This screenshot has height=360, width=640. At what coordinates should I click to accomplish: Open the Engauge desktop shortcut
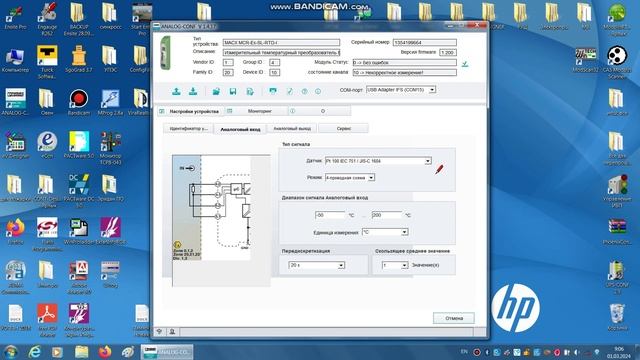click(x=47, y=19)
